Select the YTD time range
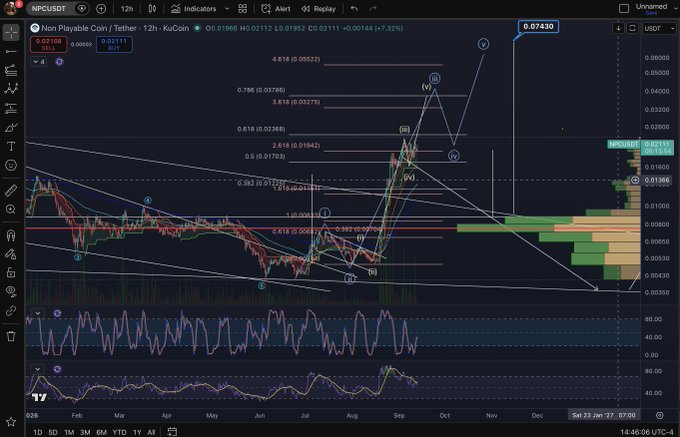 [x=119, y=432]
